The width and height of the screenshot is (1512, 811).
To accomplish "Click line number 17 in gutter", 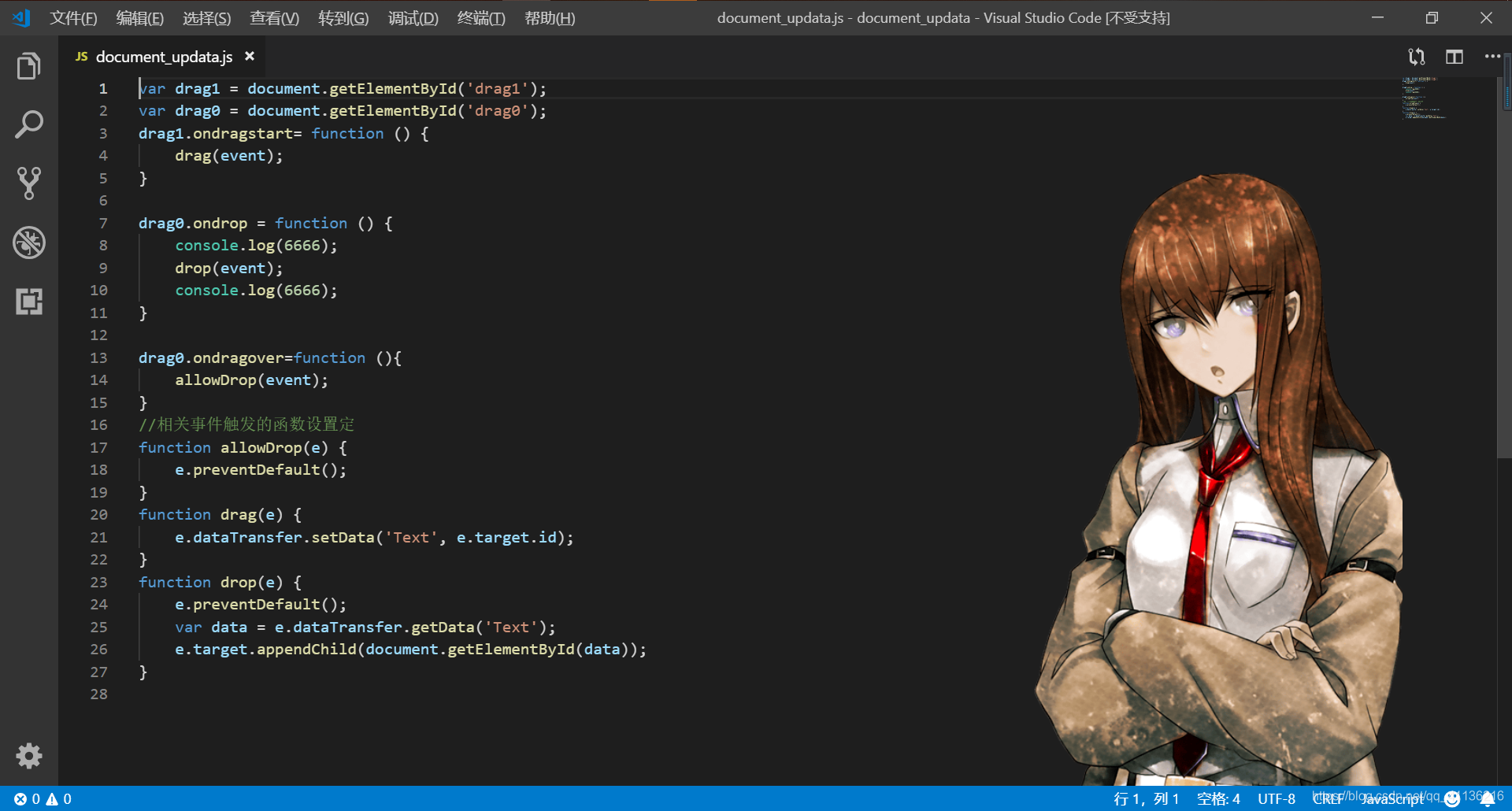I will pyautogui.click(x=98, y=448).
